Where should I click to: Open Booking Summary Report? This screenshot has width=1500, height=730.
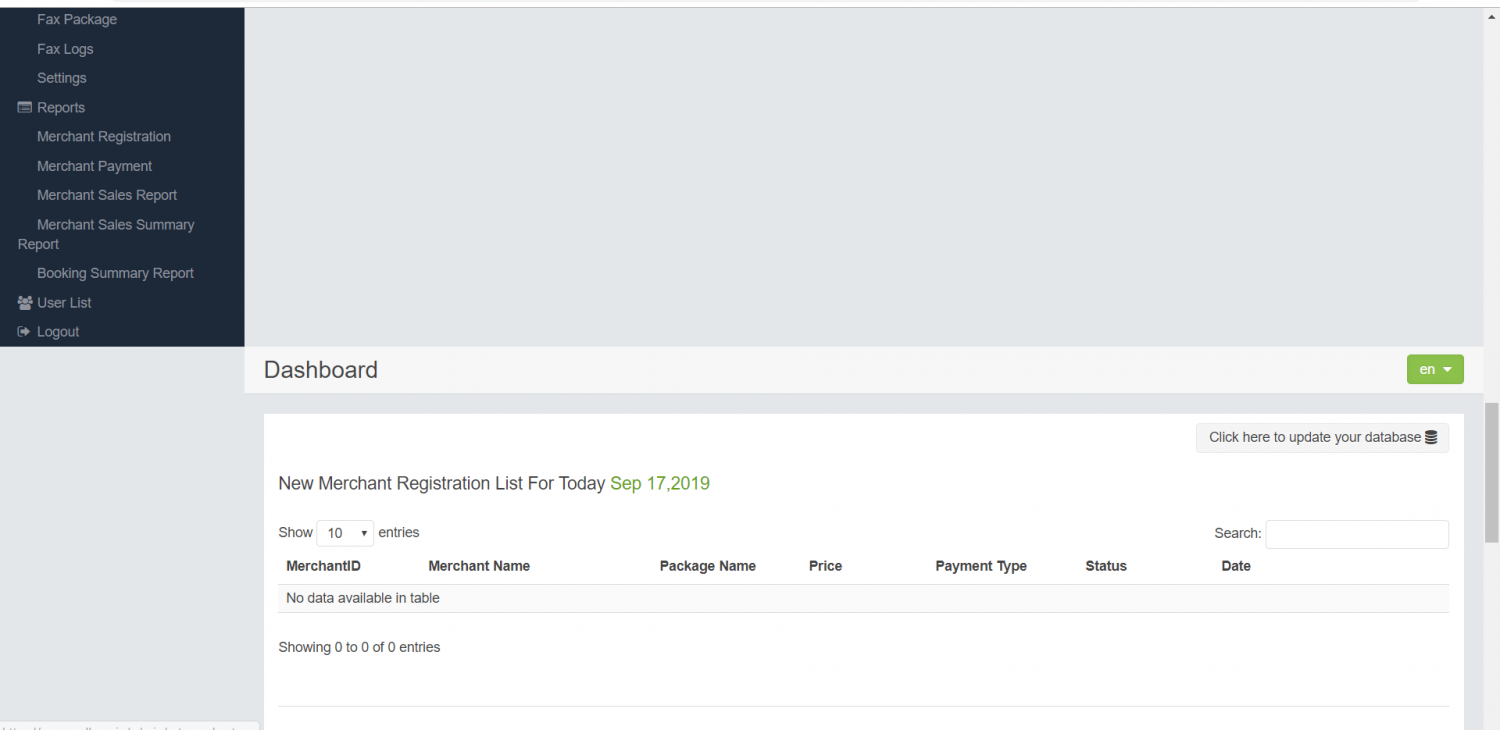click(x=115, y=273)
